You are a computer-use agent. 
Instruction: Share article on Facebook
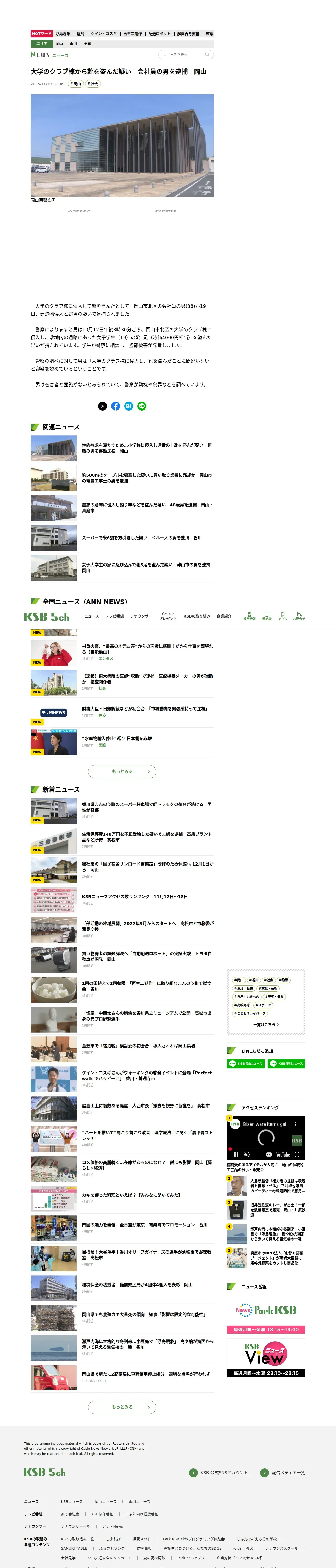pos(116,406)
